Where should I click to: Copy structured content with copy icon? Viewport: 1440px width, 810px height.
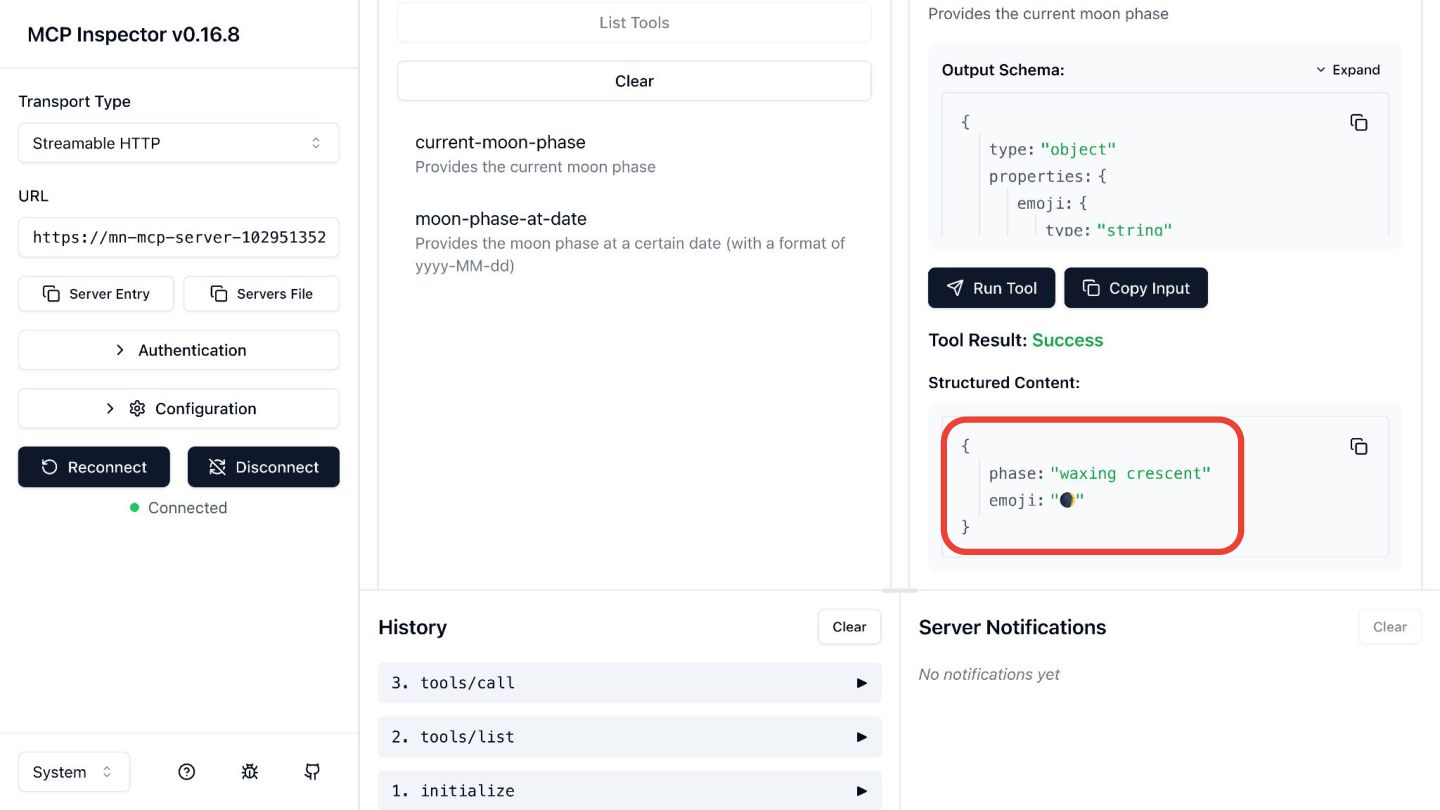[1358, 447]
